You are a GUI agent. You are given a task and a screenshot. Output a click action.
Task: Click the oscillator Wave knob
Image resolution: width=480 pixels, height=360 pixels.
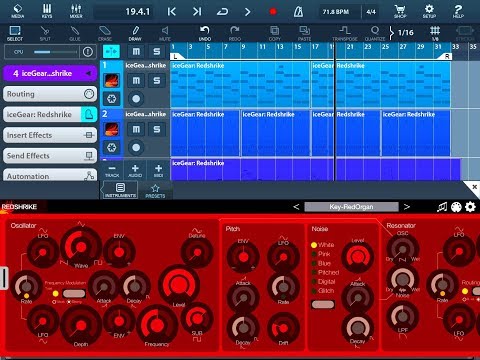[x=81, y=247]
